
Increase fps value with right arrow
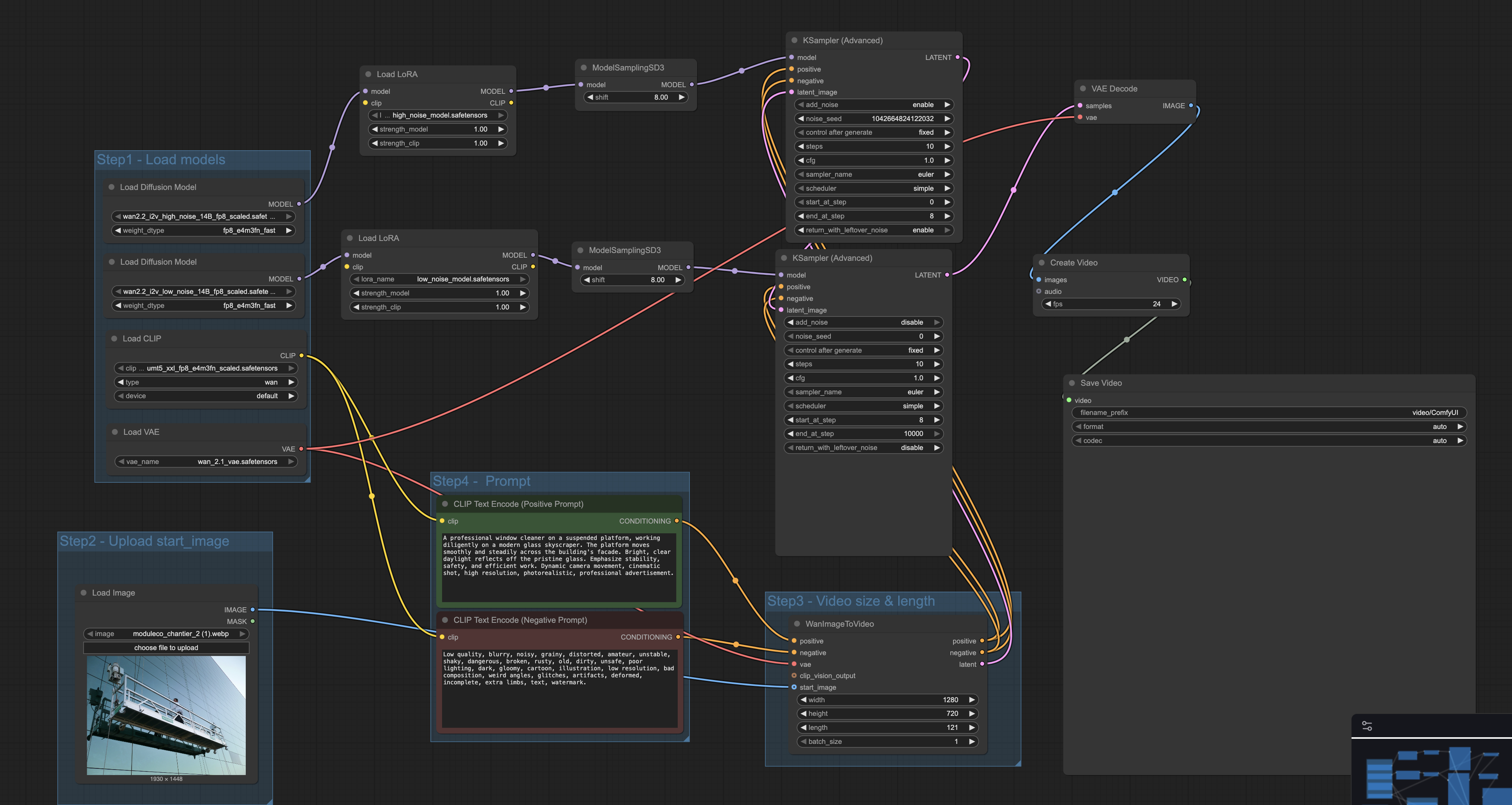(x=1174, y=304)
